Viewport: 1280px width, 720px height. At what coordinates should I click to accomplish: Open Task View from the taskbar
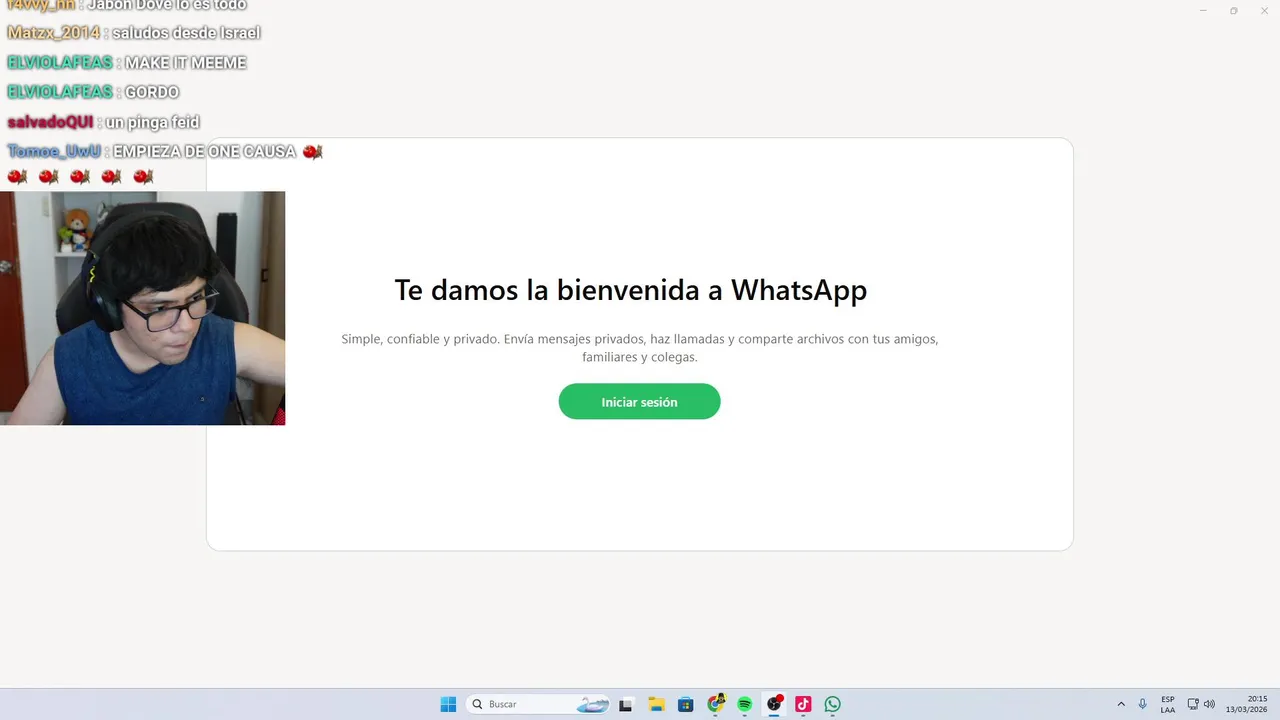[625, 704]
